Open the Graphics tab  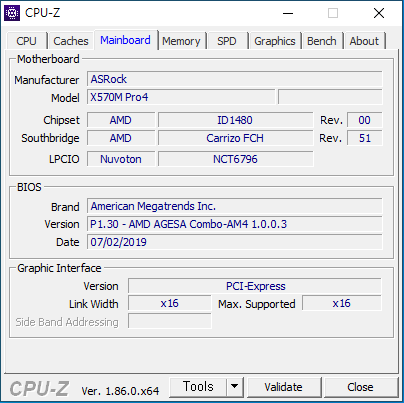click(275, 41)
